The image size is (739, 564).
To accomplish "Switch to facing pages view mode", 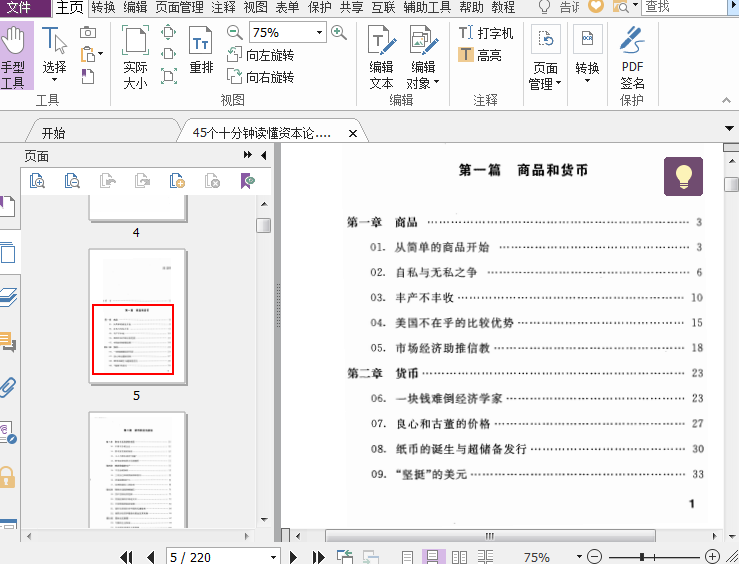I will coord(459,557).
